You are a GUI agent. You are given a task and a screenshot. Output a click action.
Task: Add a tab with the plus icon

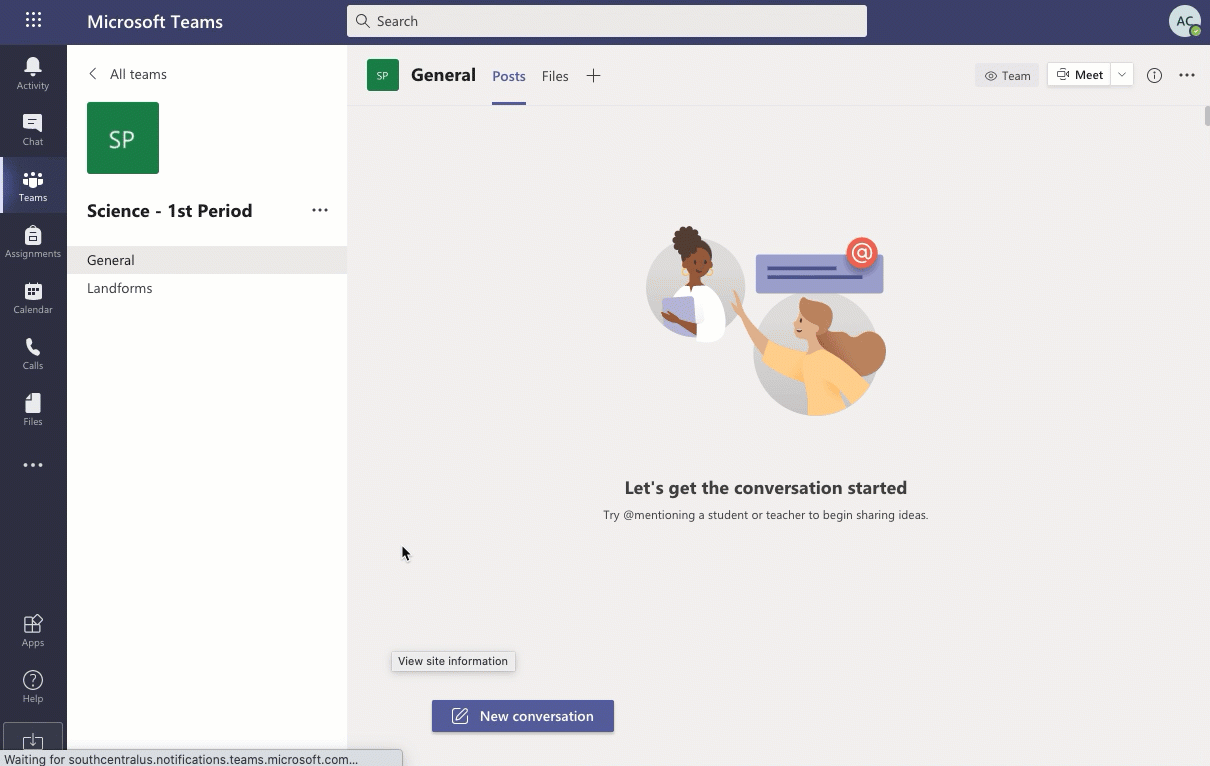pyautogui.click(x=593, y=76)
